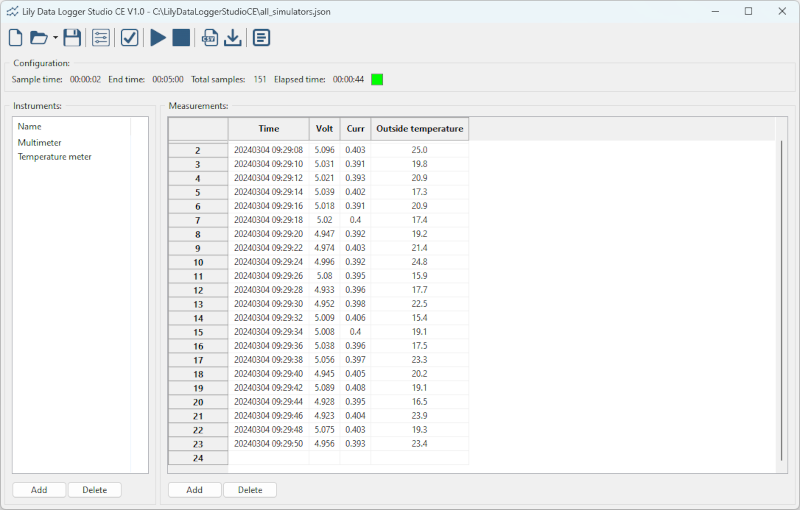Click the Volt column header
The width and height of the screenshot is (800, 510).
click(324, 129)
